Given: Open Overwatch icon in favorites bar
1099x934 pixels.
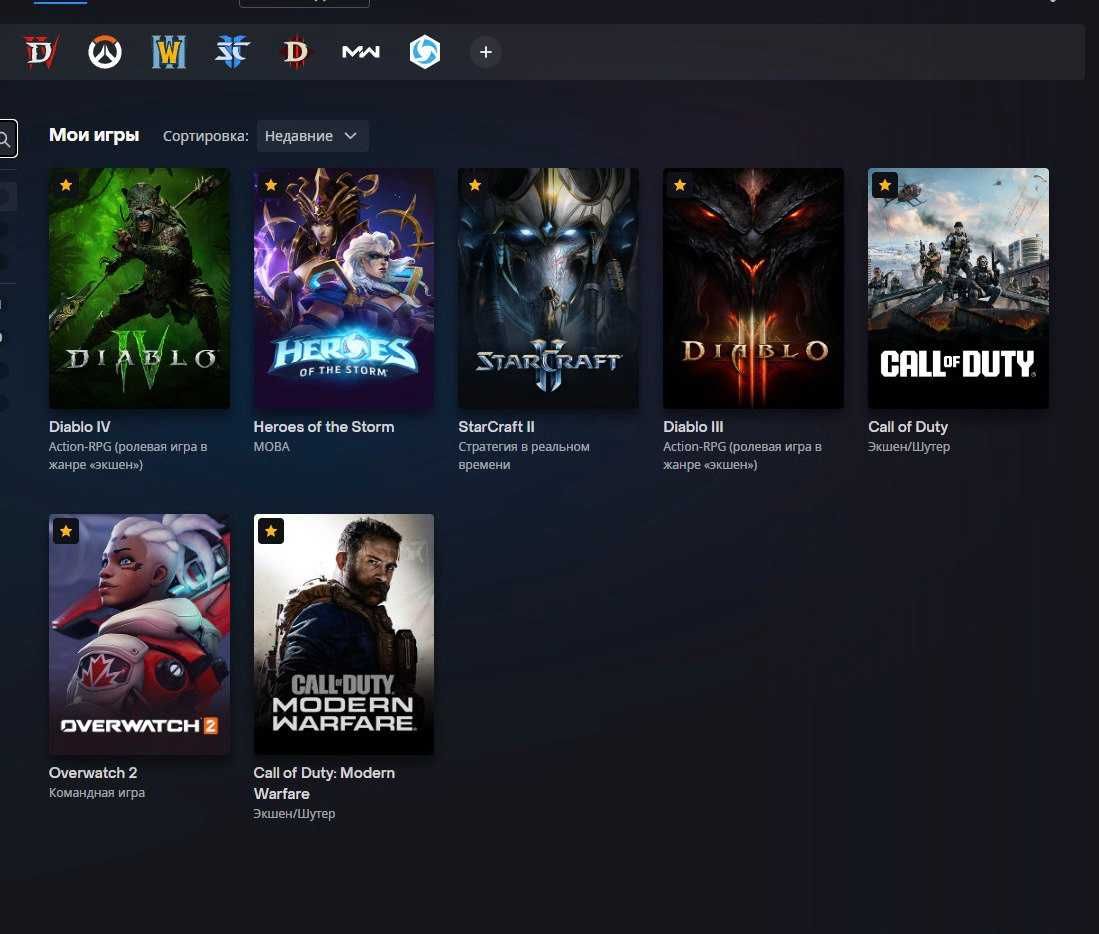Looking at the screenshot, I should click(x=105, y=52).
